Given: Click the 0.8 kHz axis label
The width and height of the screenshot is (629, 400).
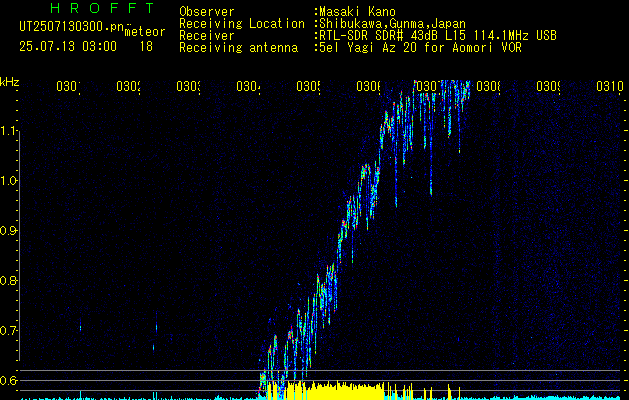Looking at the screenshot, I should point(8,280).
